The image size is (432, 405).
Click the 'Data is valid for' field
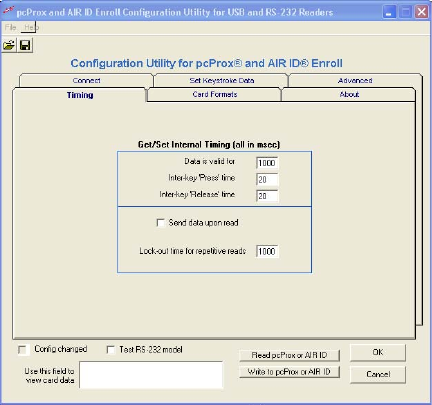tap(267, 163)
